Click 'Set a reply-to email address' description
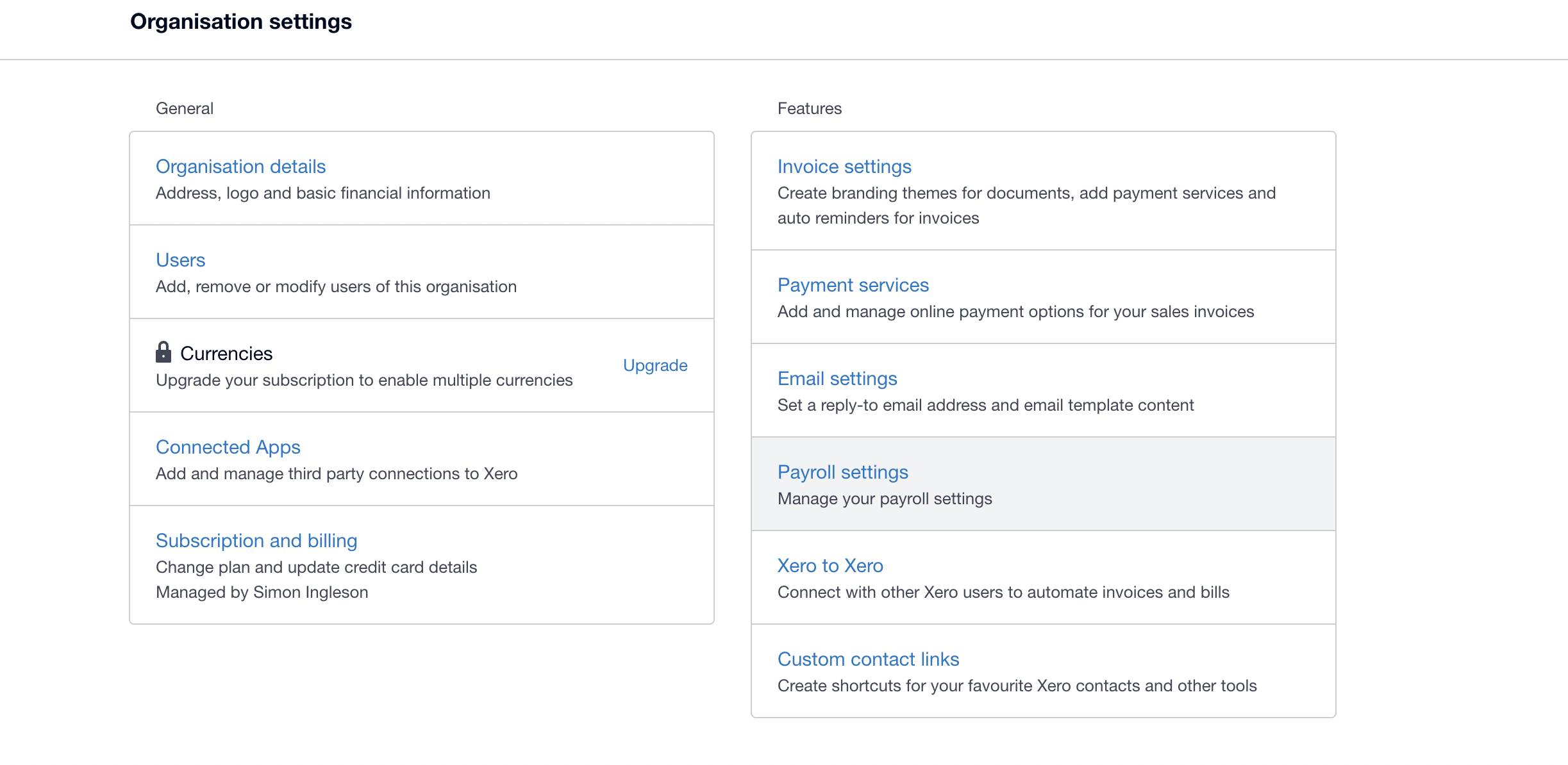Screen dimensions: 1568x765 point(986,405)
